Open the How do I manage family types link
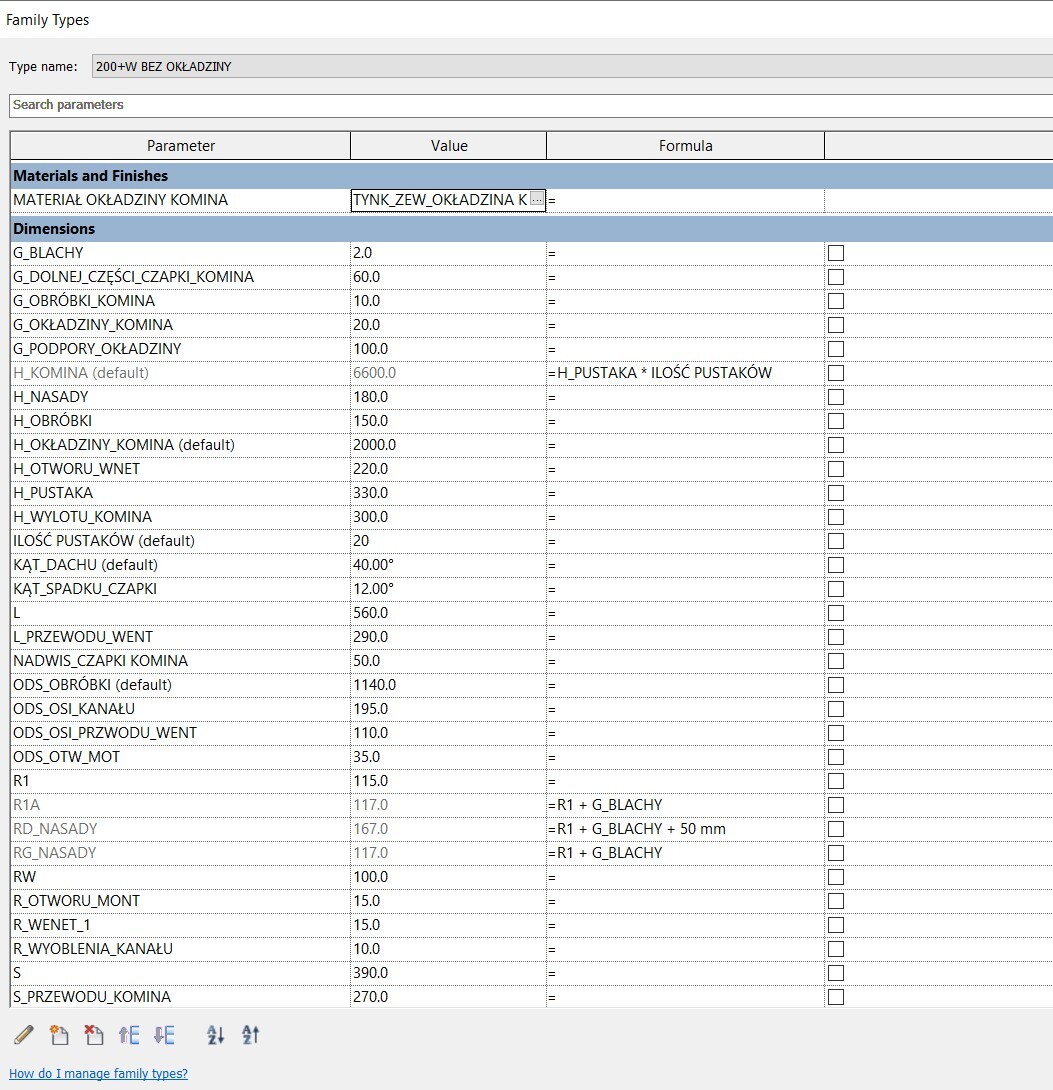The image size is (1053, 1090). tap(98, 1074)
